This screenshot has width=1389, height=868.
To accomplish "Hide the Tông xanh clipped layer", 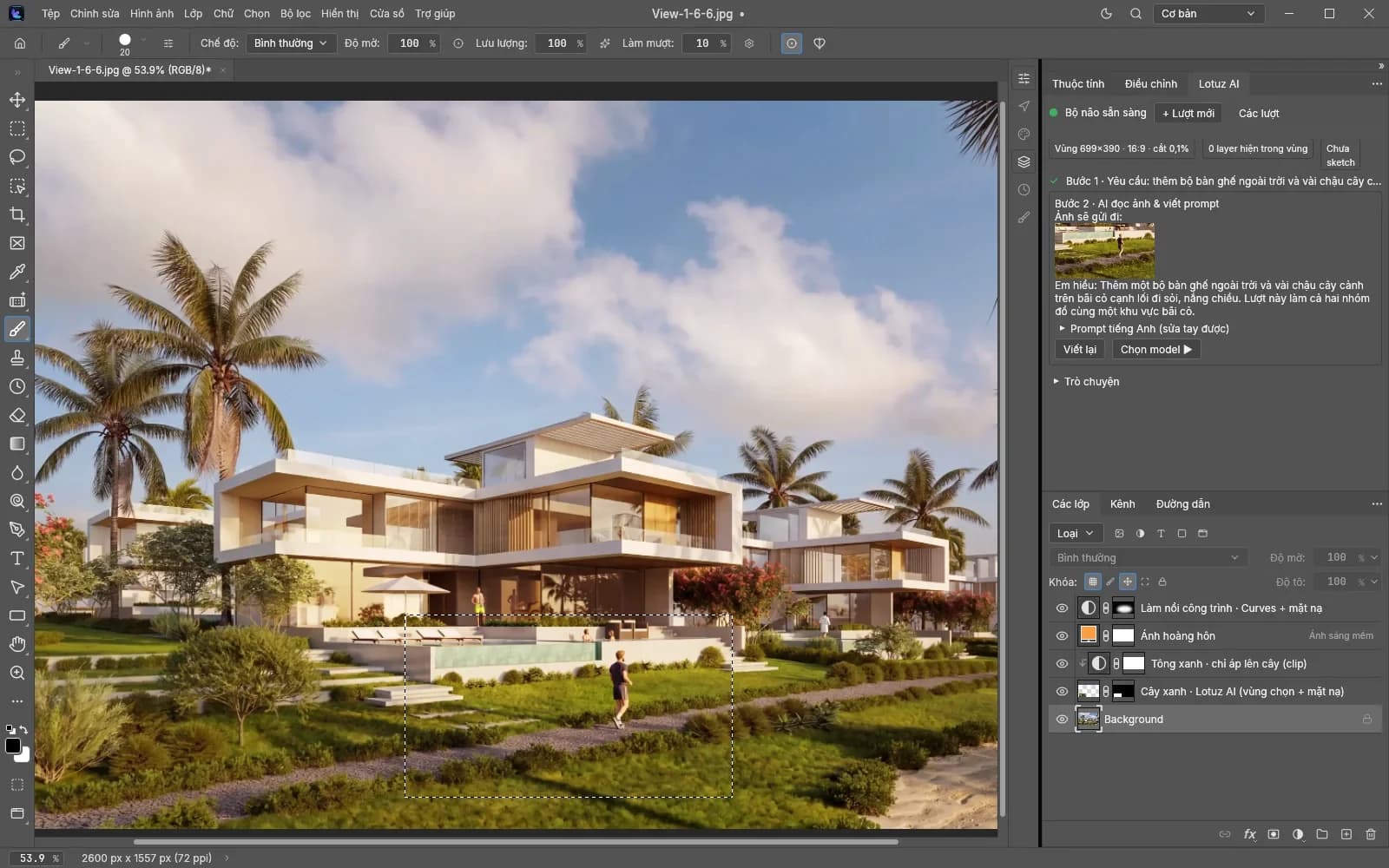I will [x=1061, y=664].
